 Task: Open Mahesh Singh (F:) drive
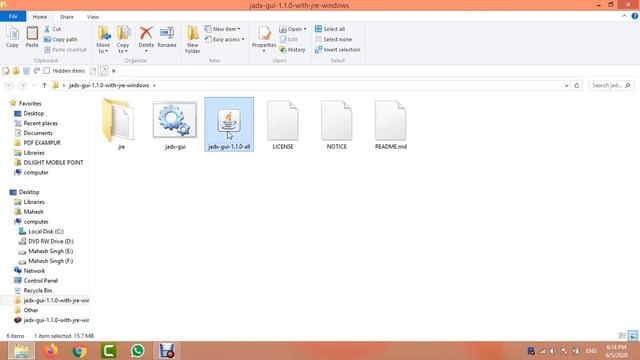coord(51,261)
